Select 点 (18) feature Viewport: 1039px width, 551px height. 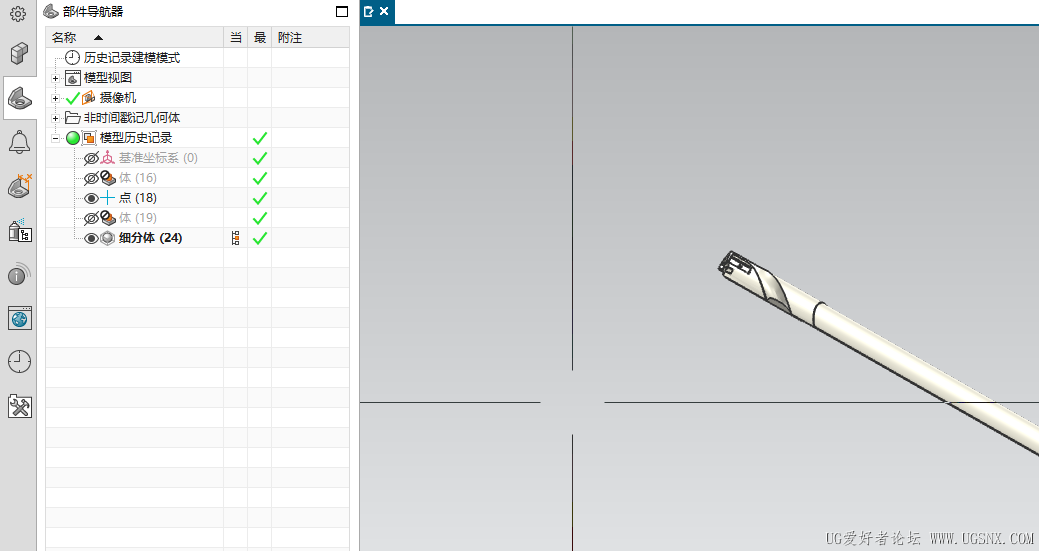click(x=138, y=197)
